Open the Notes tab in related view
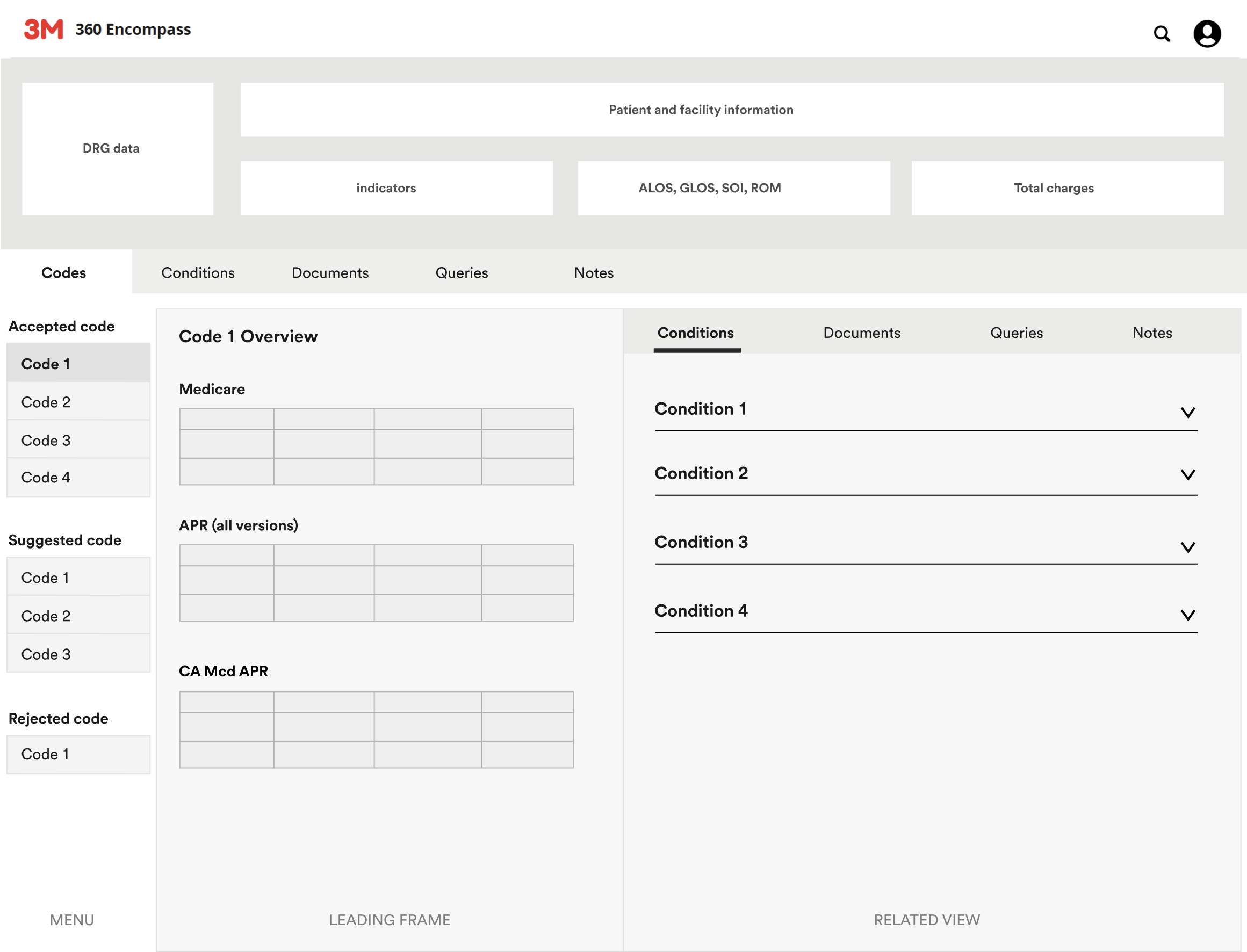The height and width of the screenshot is (952, 1247). [x=1152, y=333]
